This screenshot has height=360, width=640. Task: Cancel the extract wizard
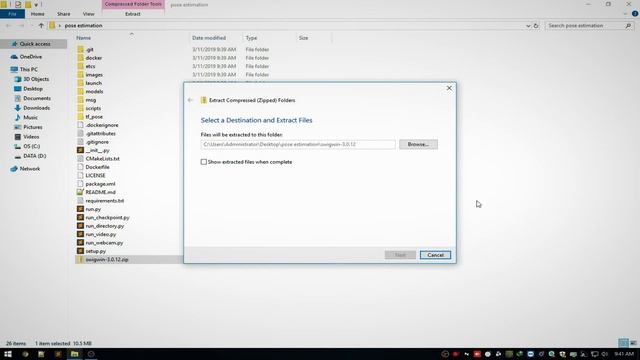[435, 255]
